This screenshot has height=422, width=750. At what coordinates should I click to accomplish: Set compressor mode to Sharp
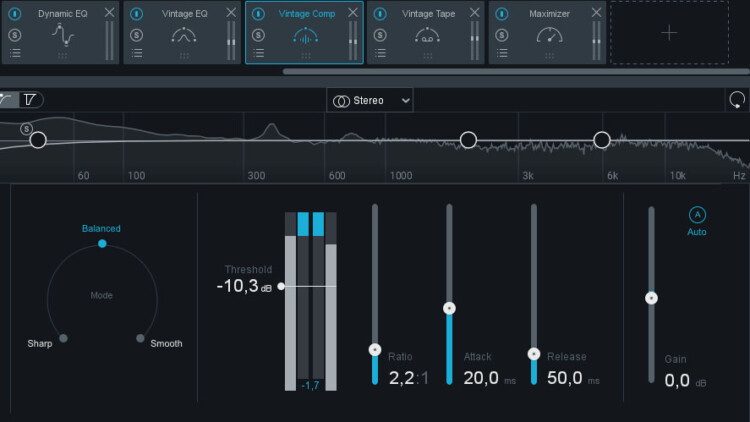[63, 338]
